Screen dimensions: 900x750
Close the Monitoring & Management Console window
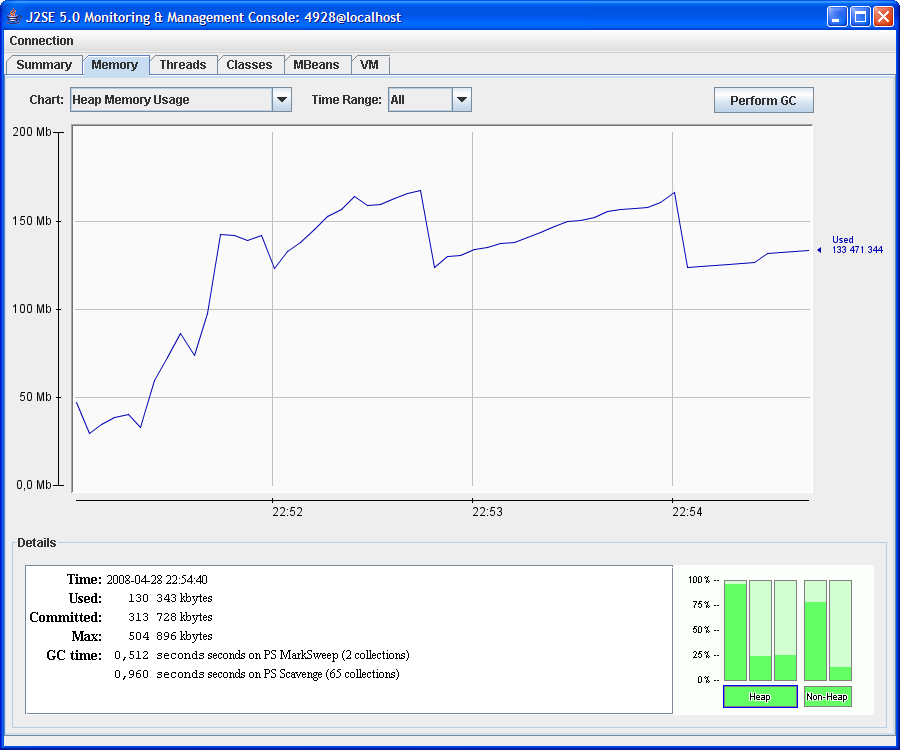point(883,17)
